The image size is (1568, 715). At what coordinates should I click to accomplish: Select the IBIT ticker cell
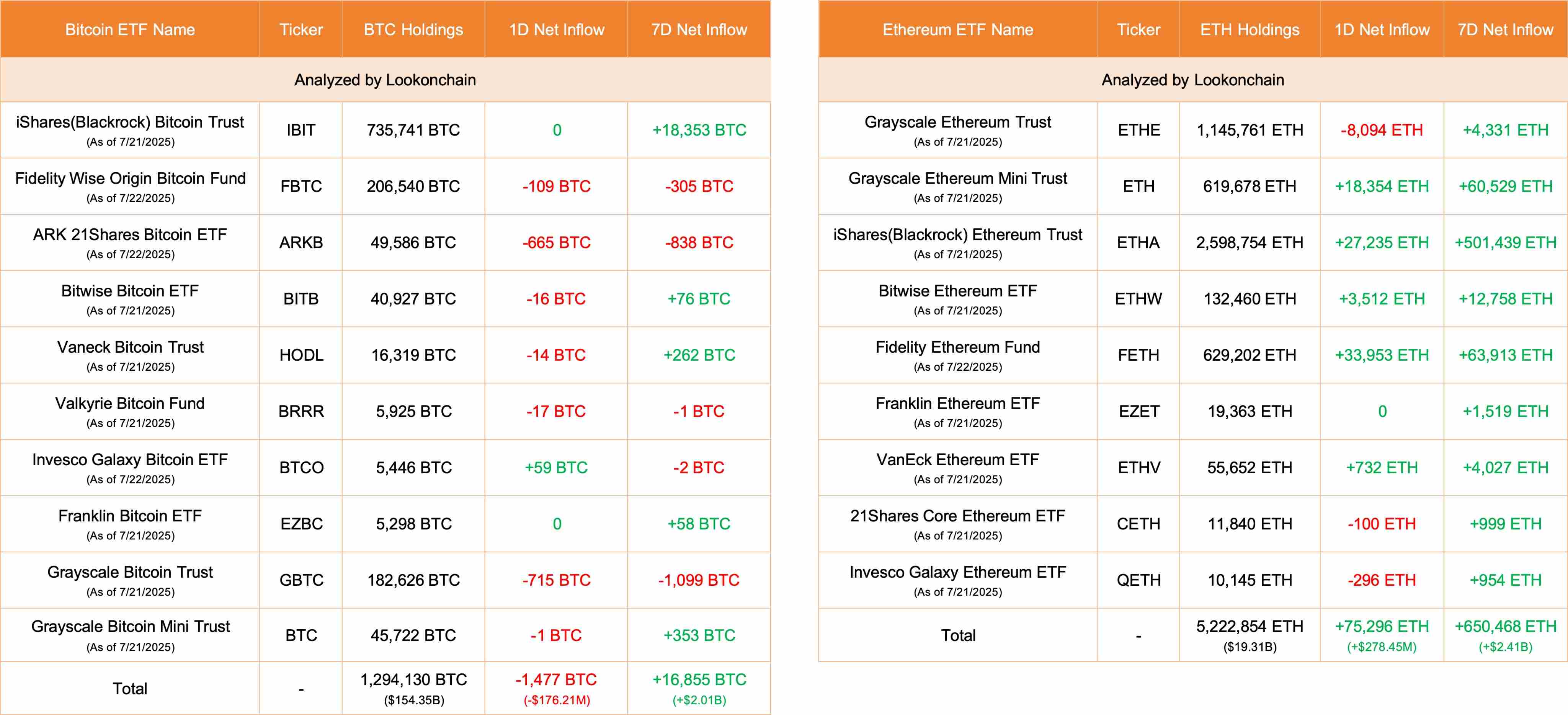[301, 130]
